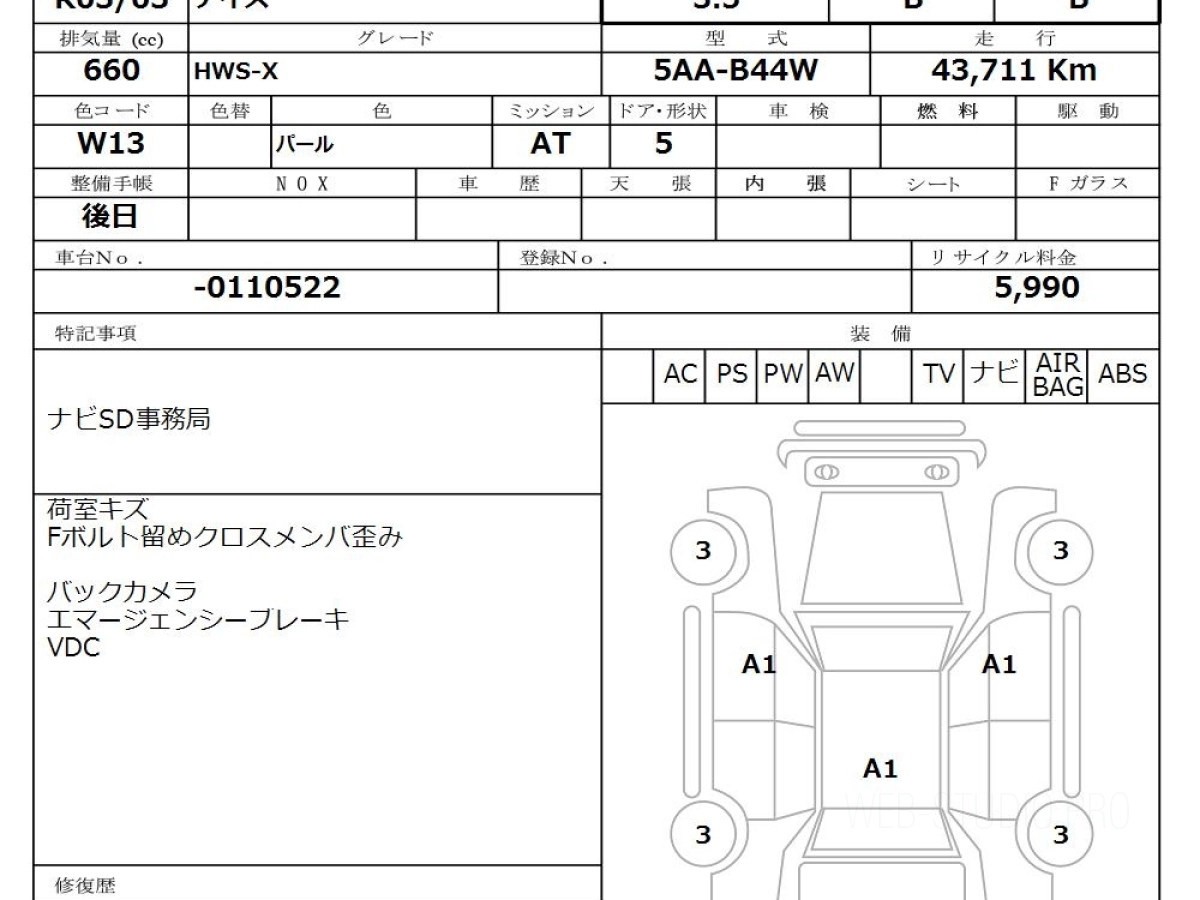Screen dimensions: 1200x900
Task: Click the note エマージェンシーブレーキ
Action: (198, 620)
